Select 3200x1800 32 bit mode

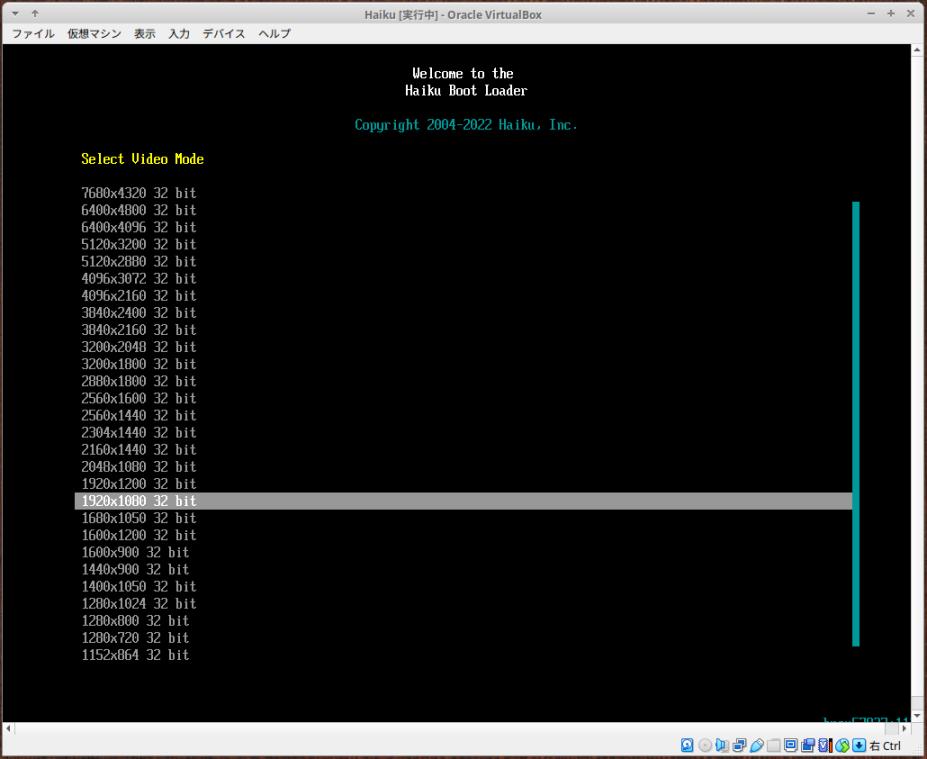pos(138,365)
